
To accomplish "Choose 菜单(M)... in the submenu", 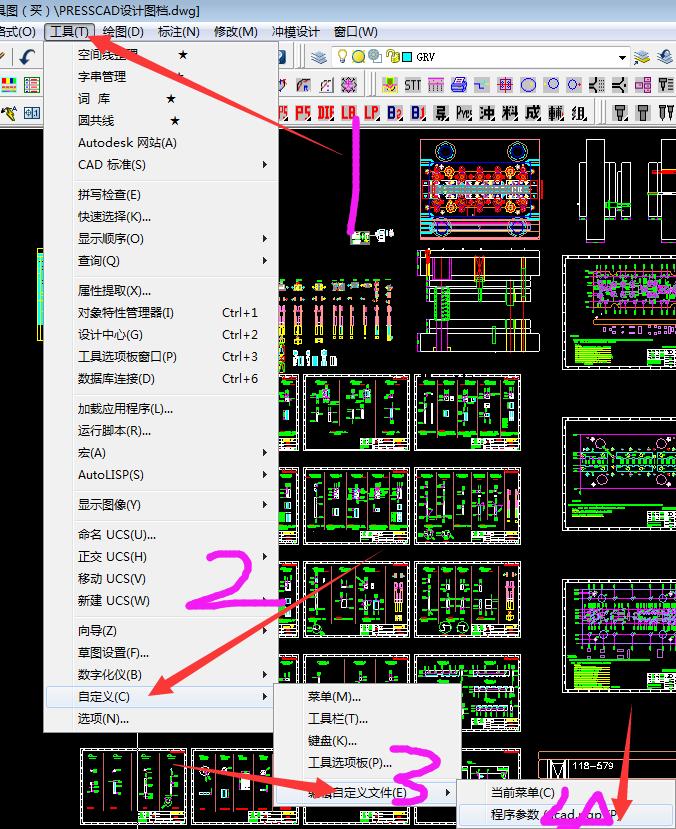I will 367,697.
